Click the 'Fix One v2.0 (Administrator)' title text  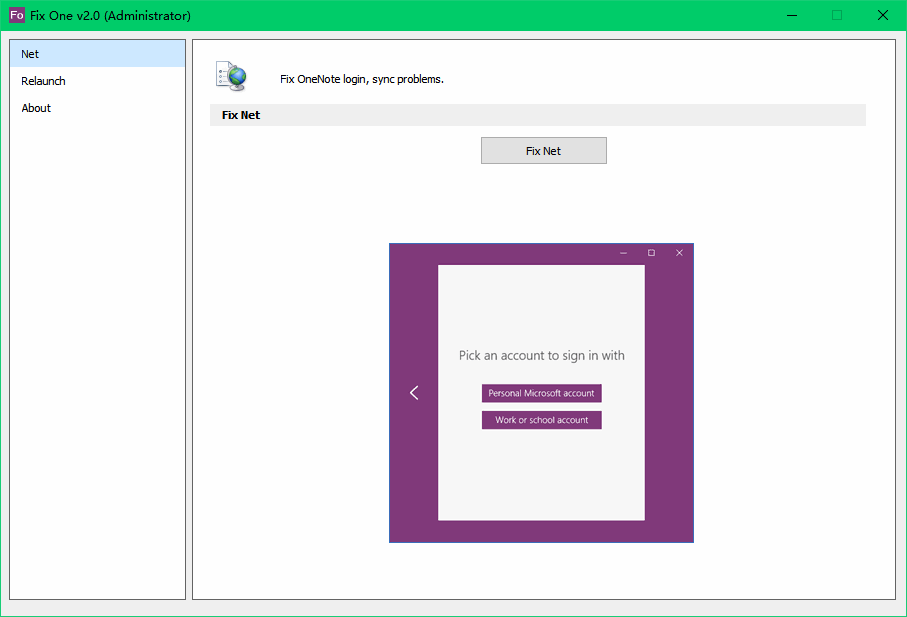110,16
